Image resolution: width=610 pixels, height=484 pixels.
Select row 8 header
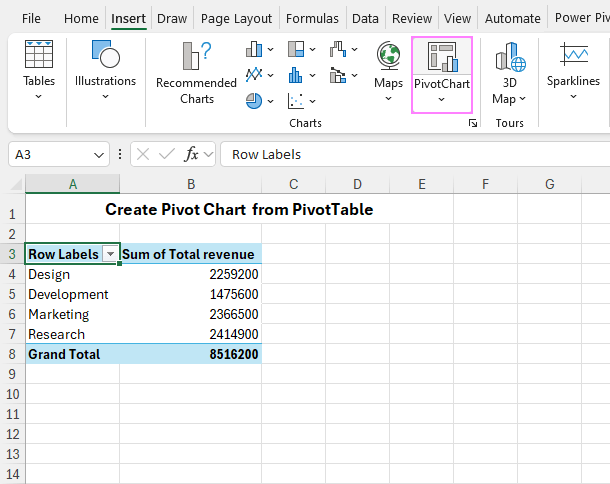click(x=12, y=354)
